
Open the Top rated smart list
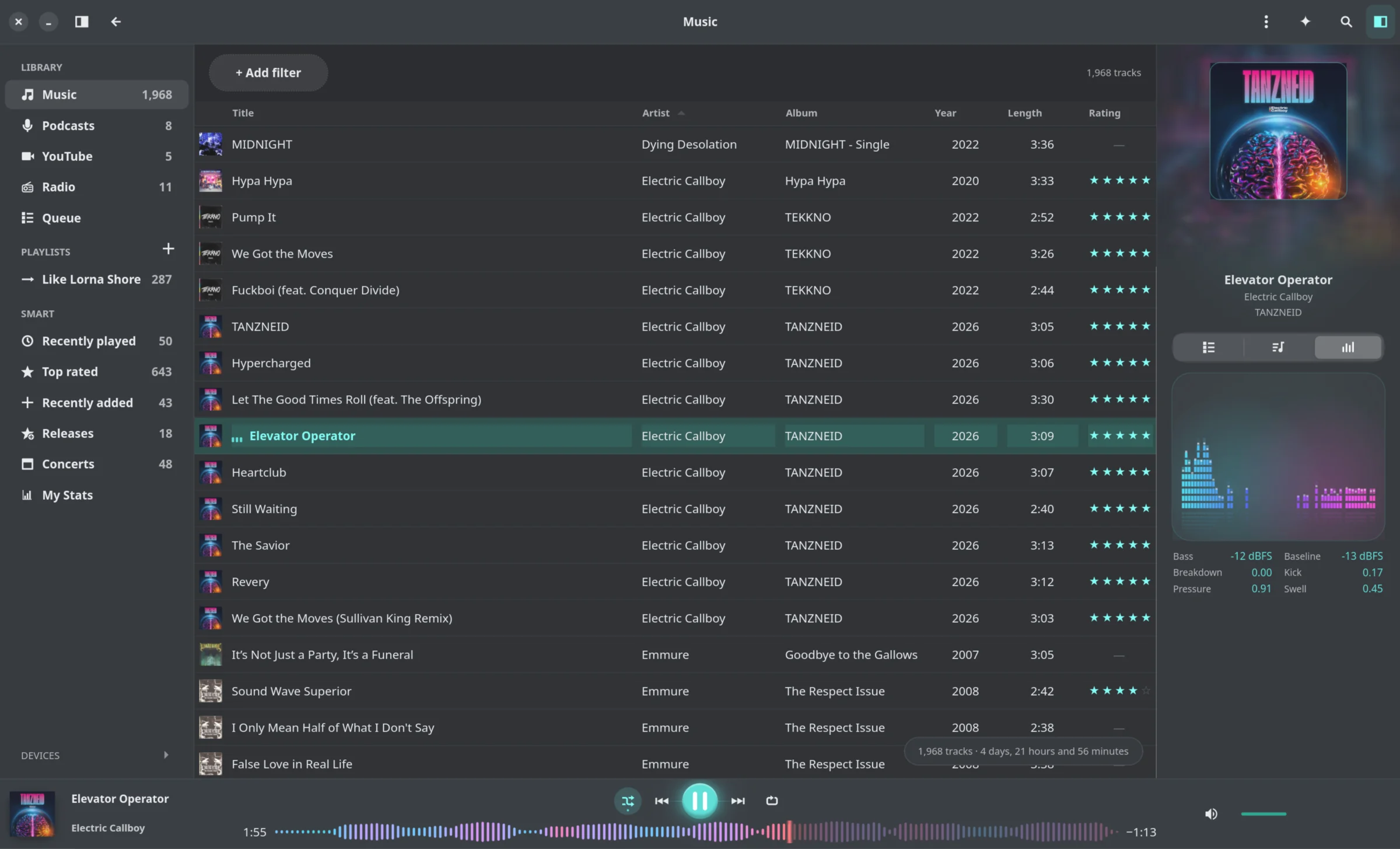(97, 371)
